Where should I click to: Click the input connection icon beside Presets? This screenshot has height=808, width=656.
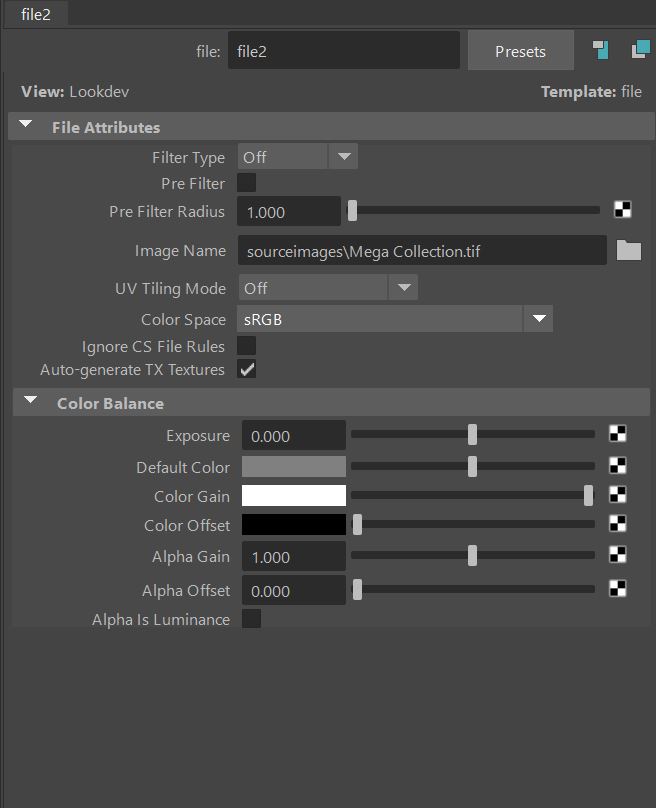(600, 50)
